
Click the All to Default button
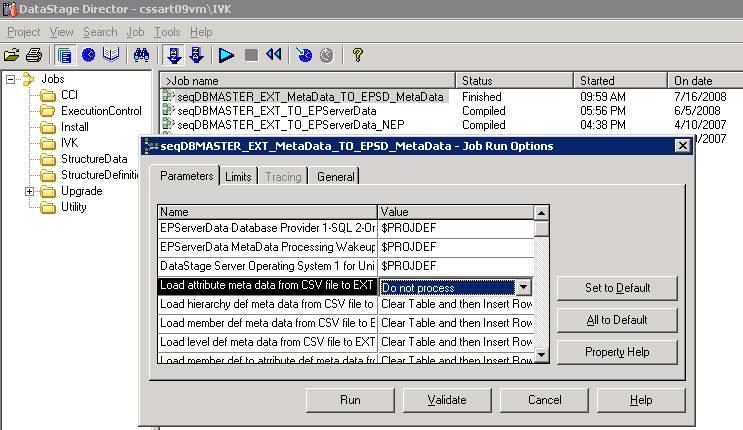click(x=617, y=320)
